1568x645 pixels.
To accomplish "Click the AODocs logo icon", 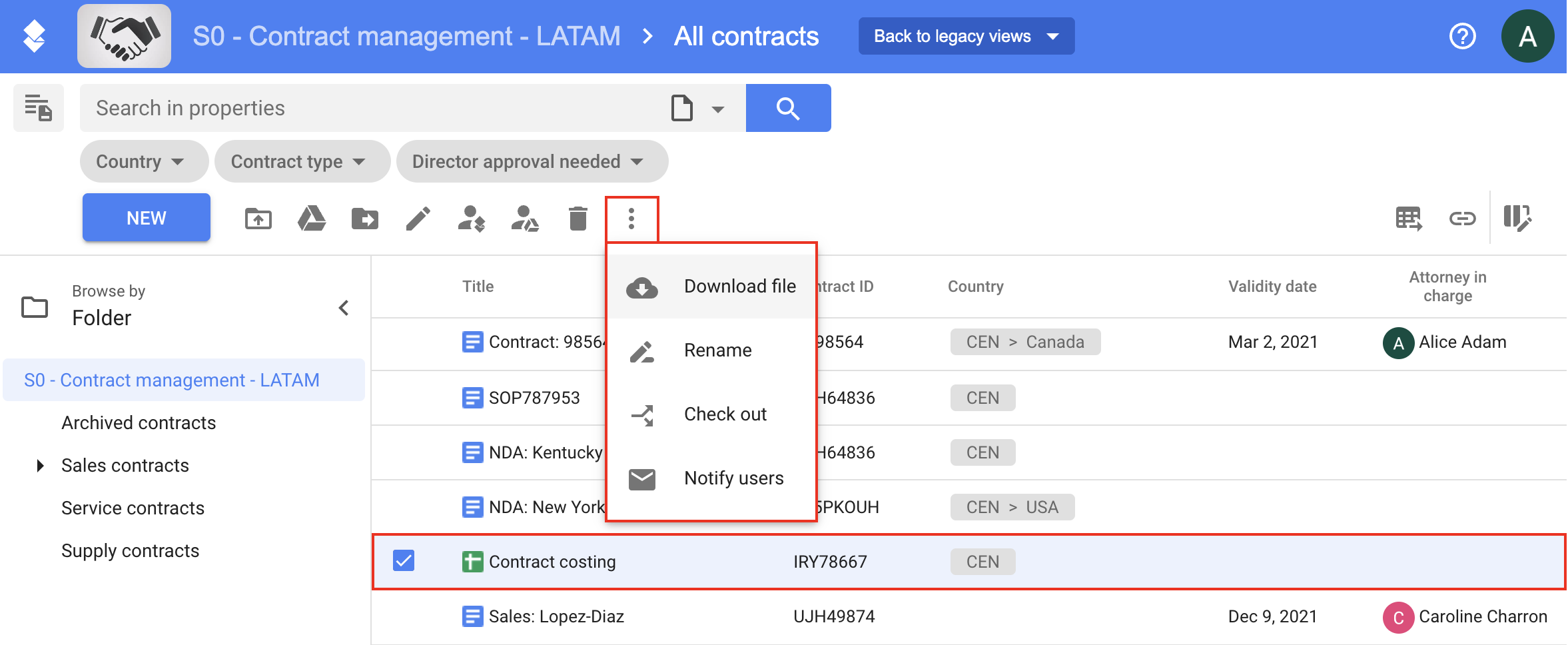I will click(x=34, y=36).
